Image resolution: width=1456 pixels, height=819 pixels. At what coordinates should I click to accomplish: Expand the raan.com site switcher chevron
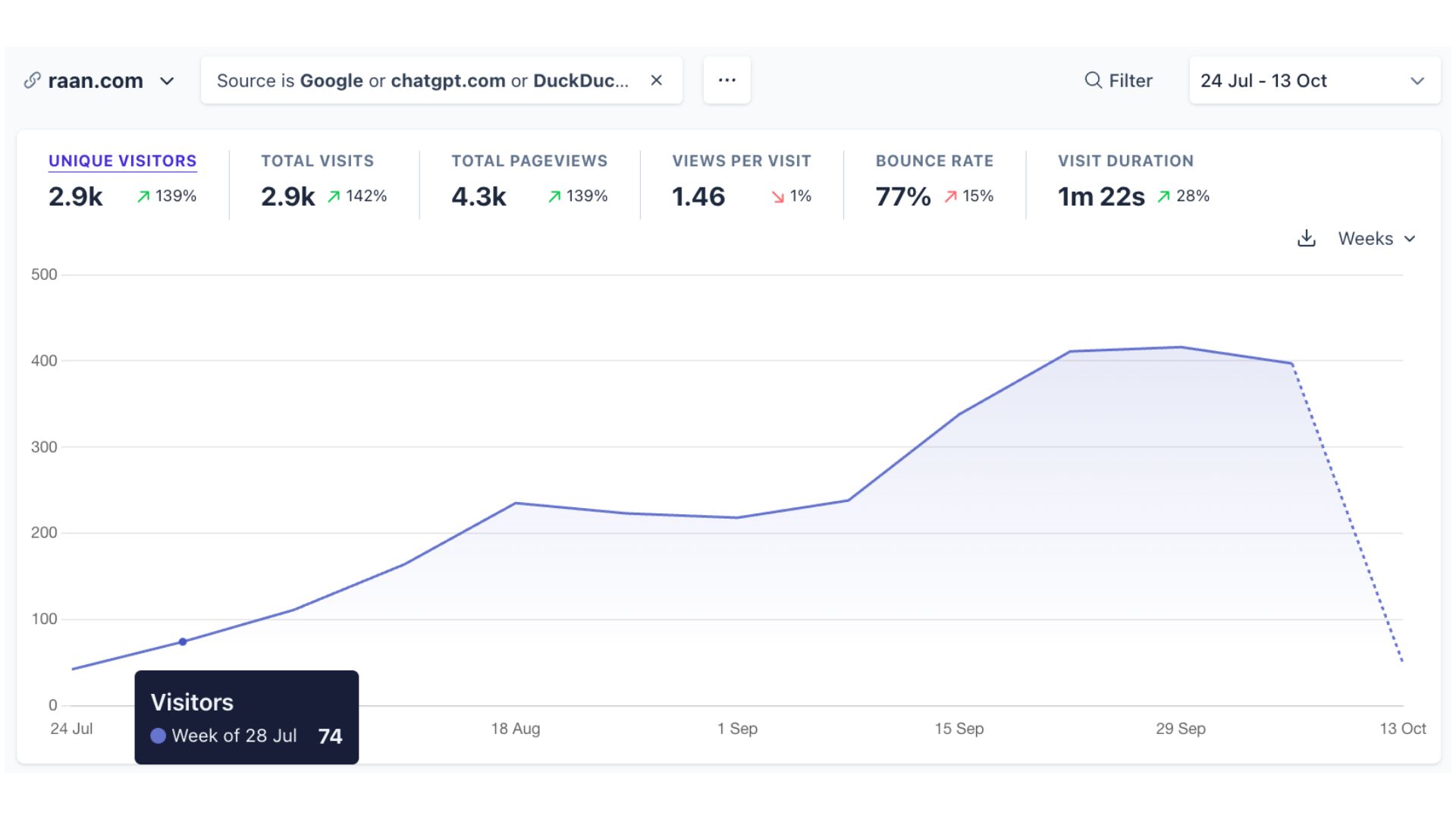tap(168, 81)
